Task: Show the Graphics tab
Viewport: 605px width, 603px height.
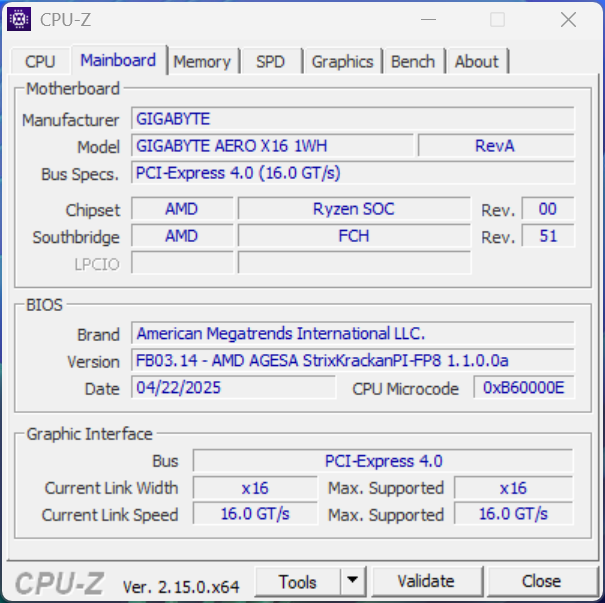Action: pyautogui.click(x=342, y=61)
